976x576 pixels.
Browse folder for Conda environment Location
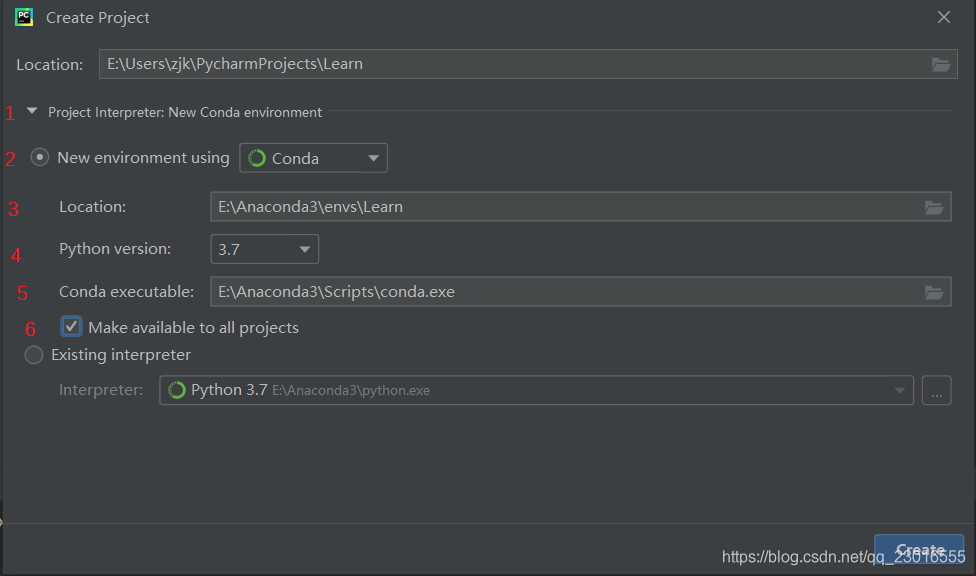pos(934,207)
